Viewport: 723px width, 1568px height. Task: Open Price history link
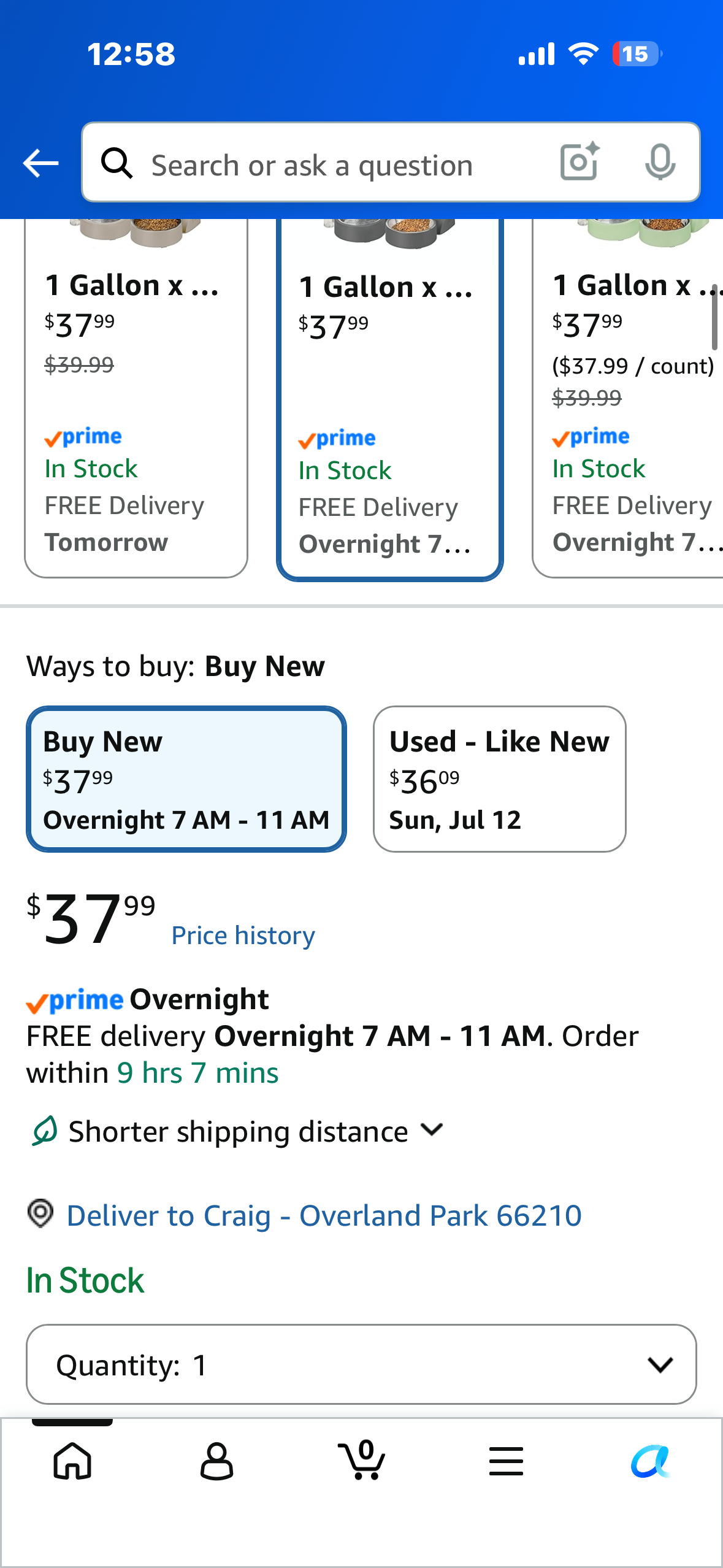(x=243, y=936)
